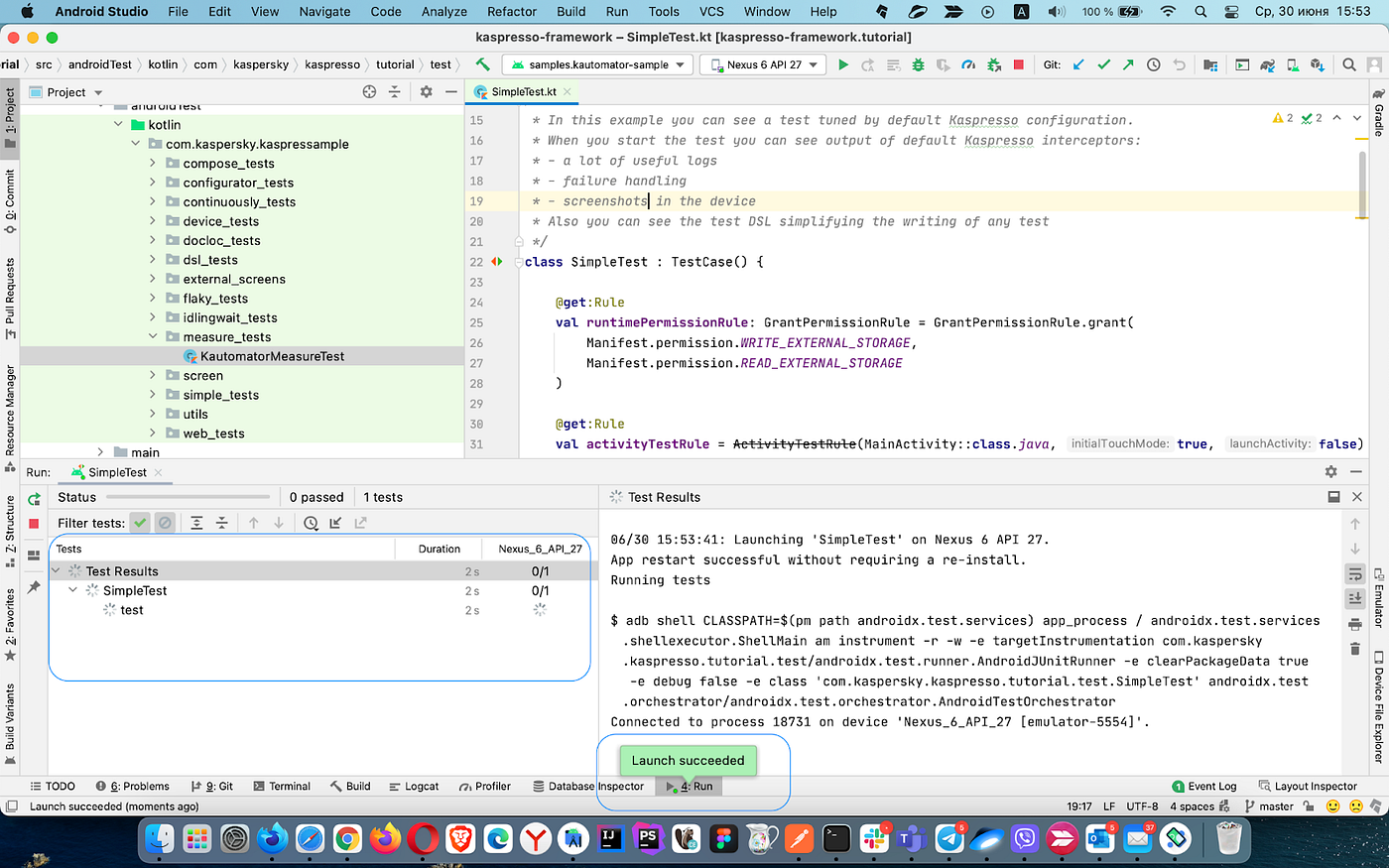This screenshot has height=868, width=1389.
Task: Sync project with Gradle files icon
Action: point(1267,64)
